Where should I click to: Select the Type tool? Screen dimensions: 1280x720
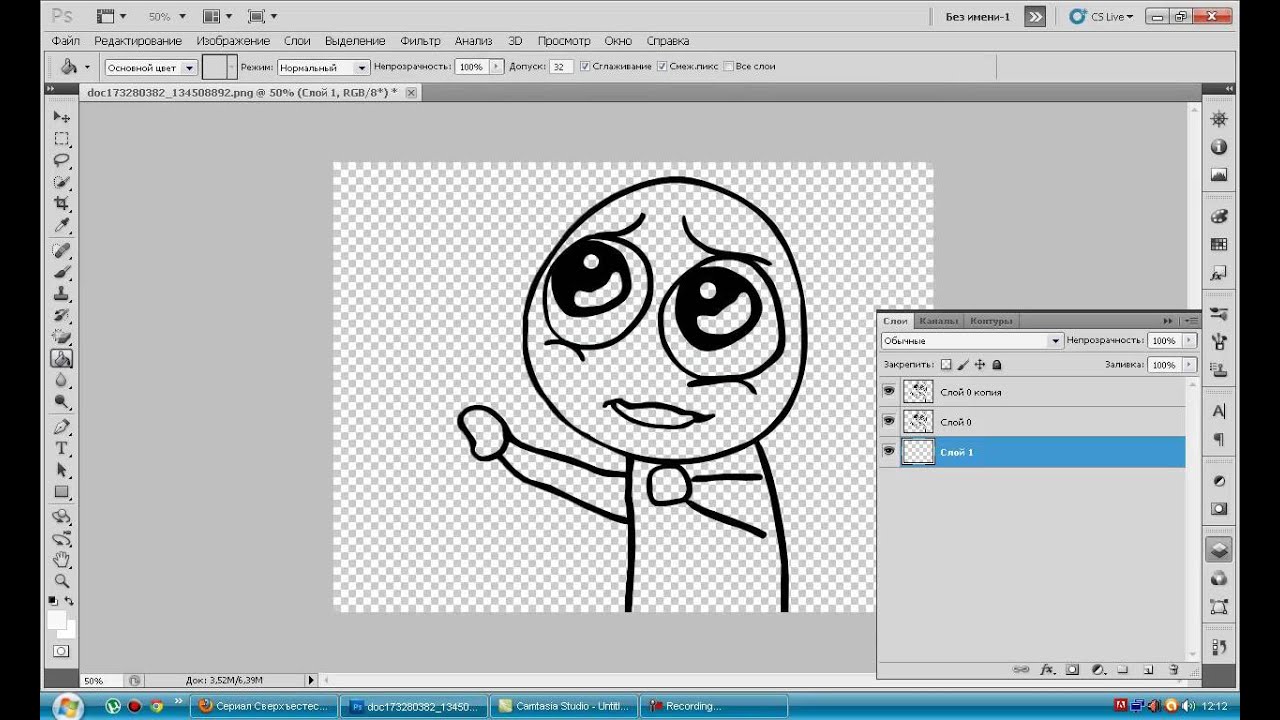pos(62,448)
